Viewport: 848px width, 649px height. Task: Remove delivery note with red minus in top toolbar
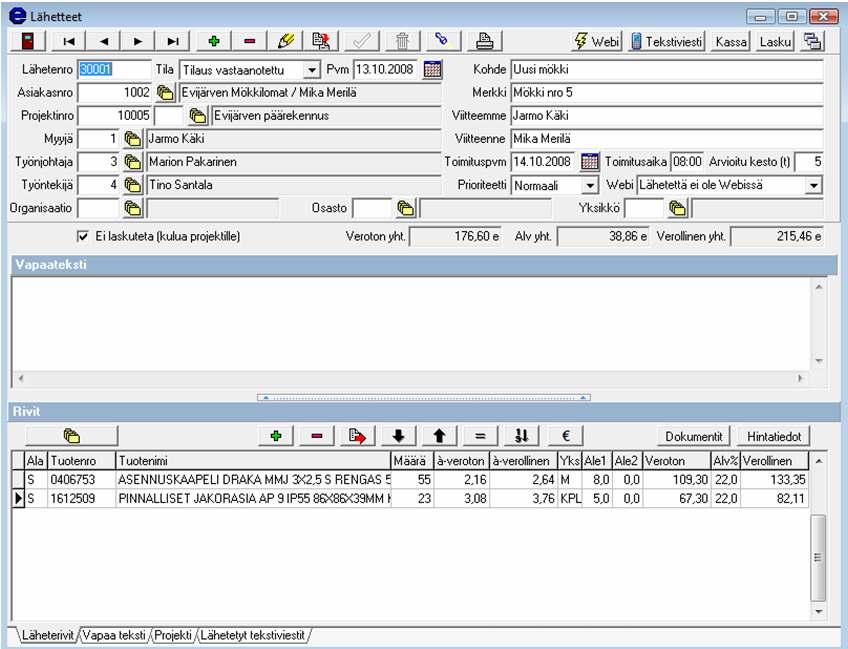(249, 41)
